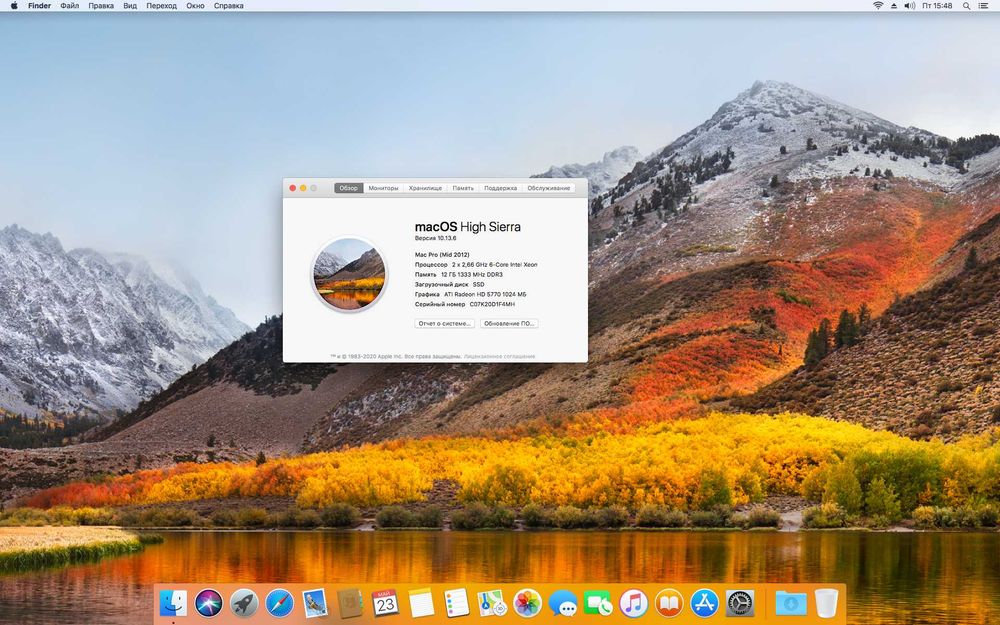
Task: Open FaceTime icon in Dock
Action: coord(598,603)
